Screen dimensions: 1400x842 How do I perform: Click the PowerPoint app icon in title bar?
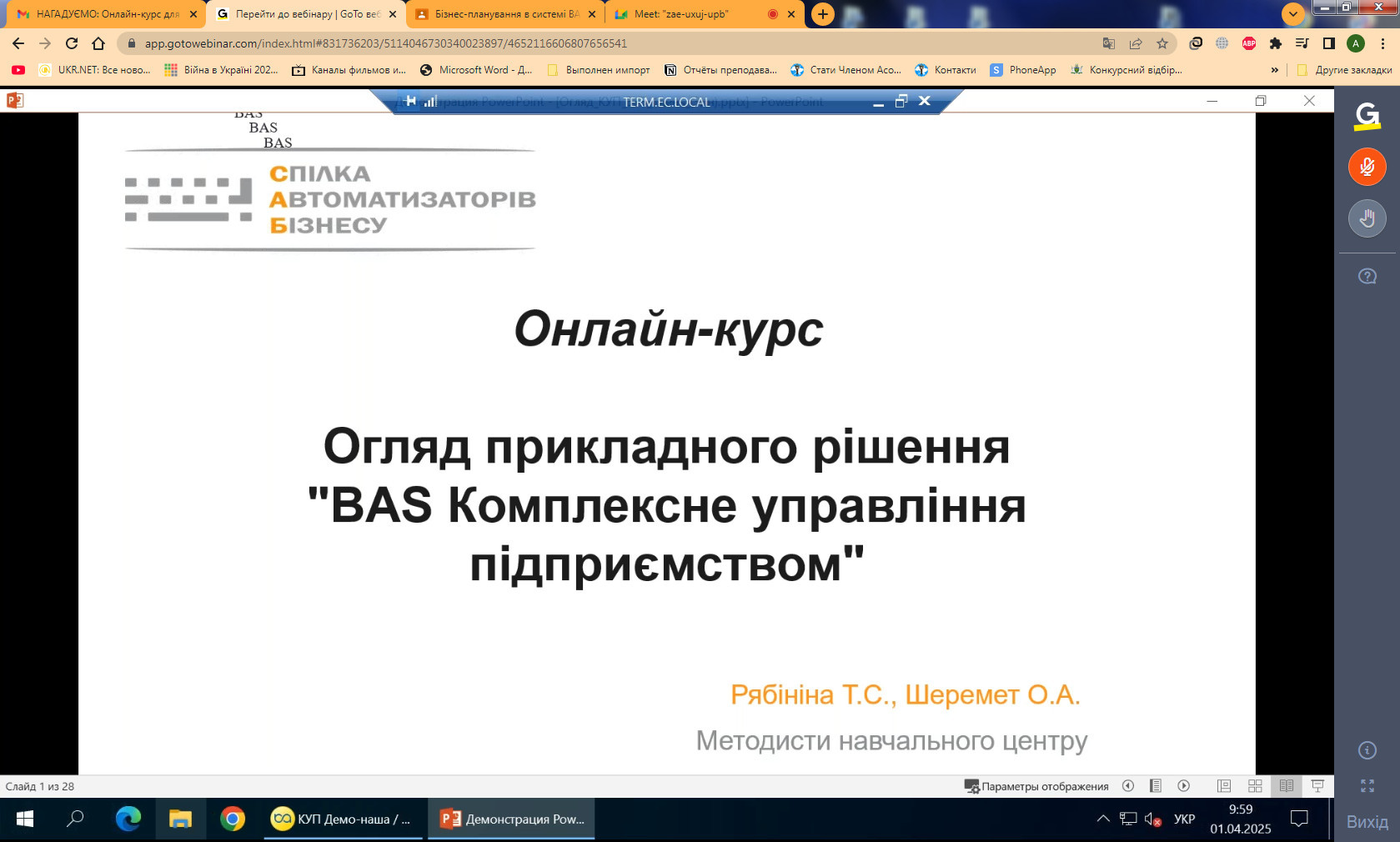[x=15, y=101]
